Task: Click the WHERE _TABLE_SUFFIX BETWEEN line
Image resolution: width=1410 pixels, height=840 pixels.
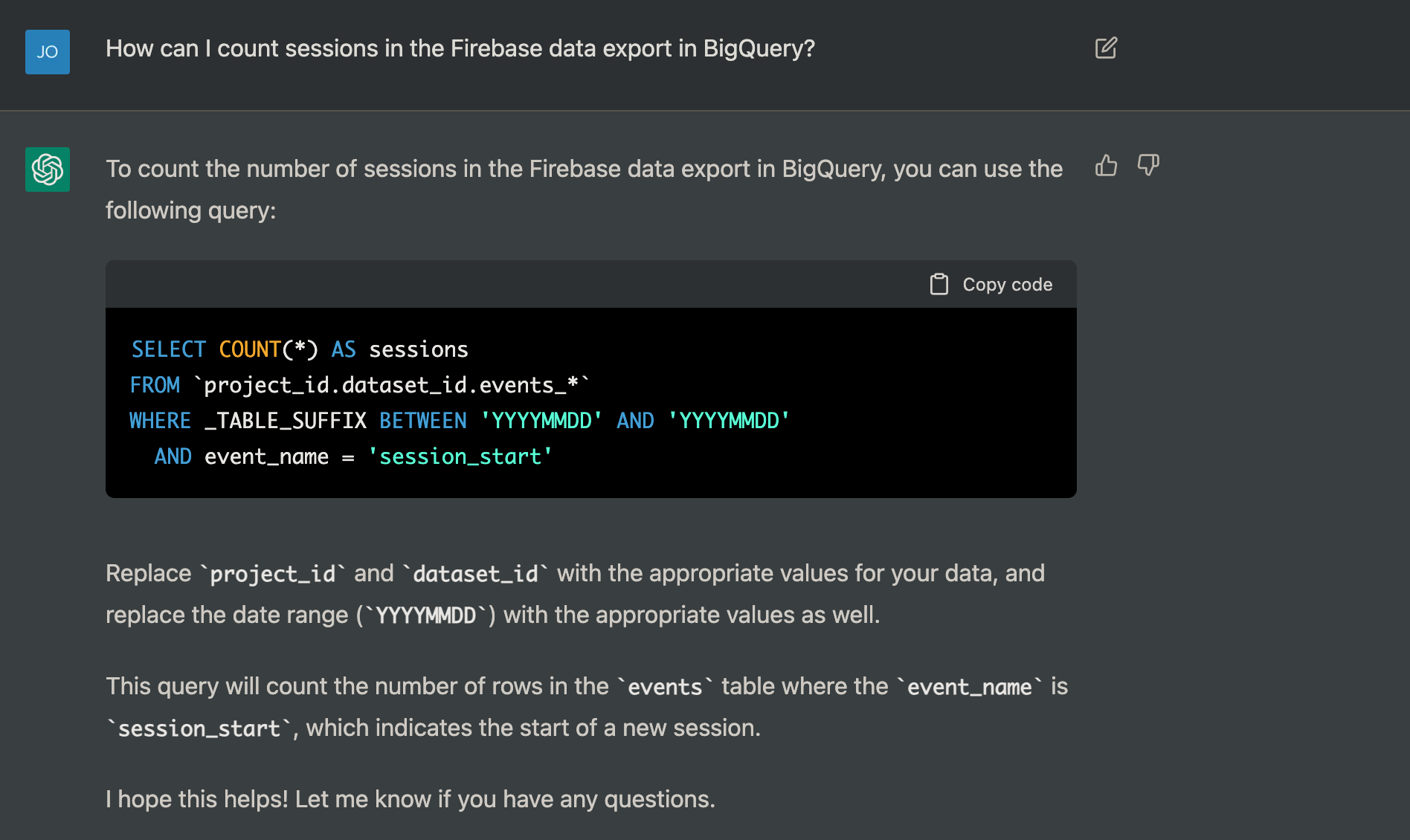Action: pyautogui.click(x=460, y=421)
